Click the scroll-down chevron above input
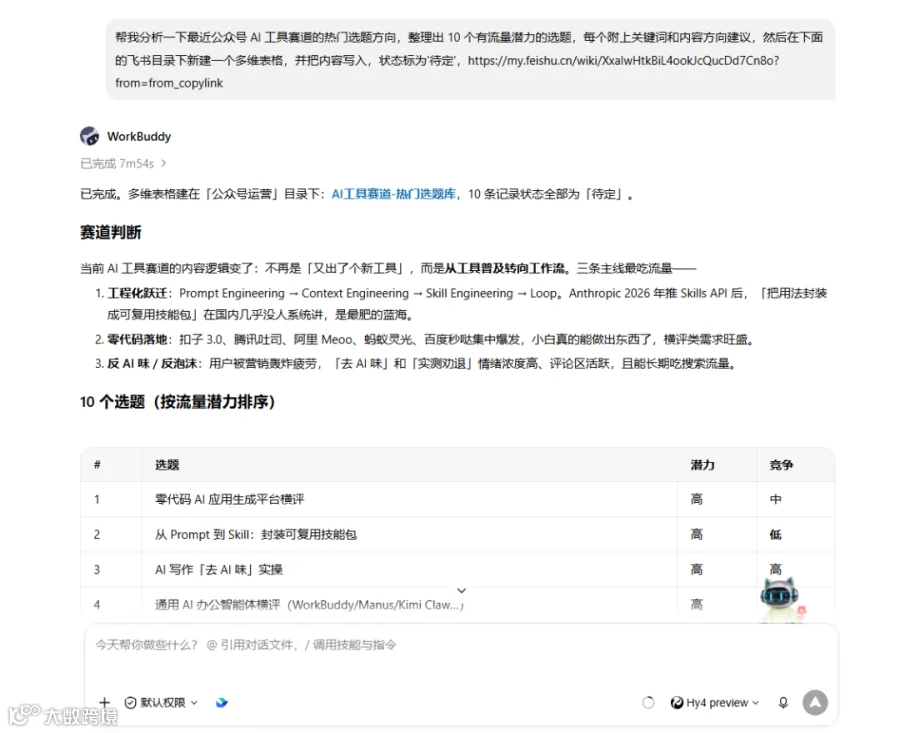Viewport: 900px width, 733px height. pos(461,590)
